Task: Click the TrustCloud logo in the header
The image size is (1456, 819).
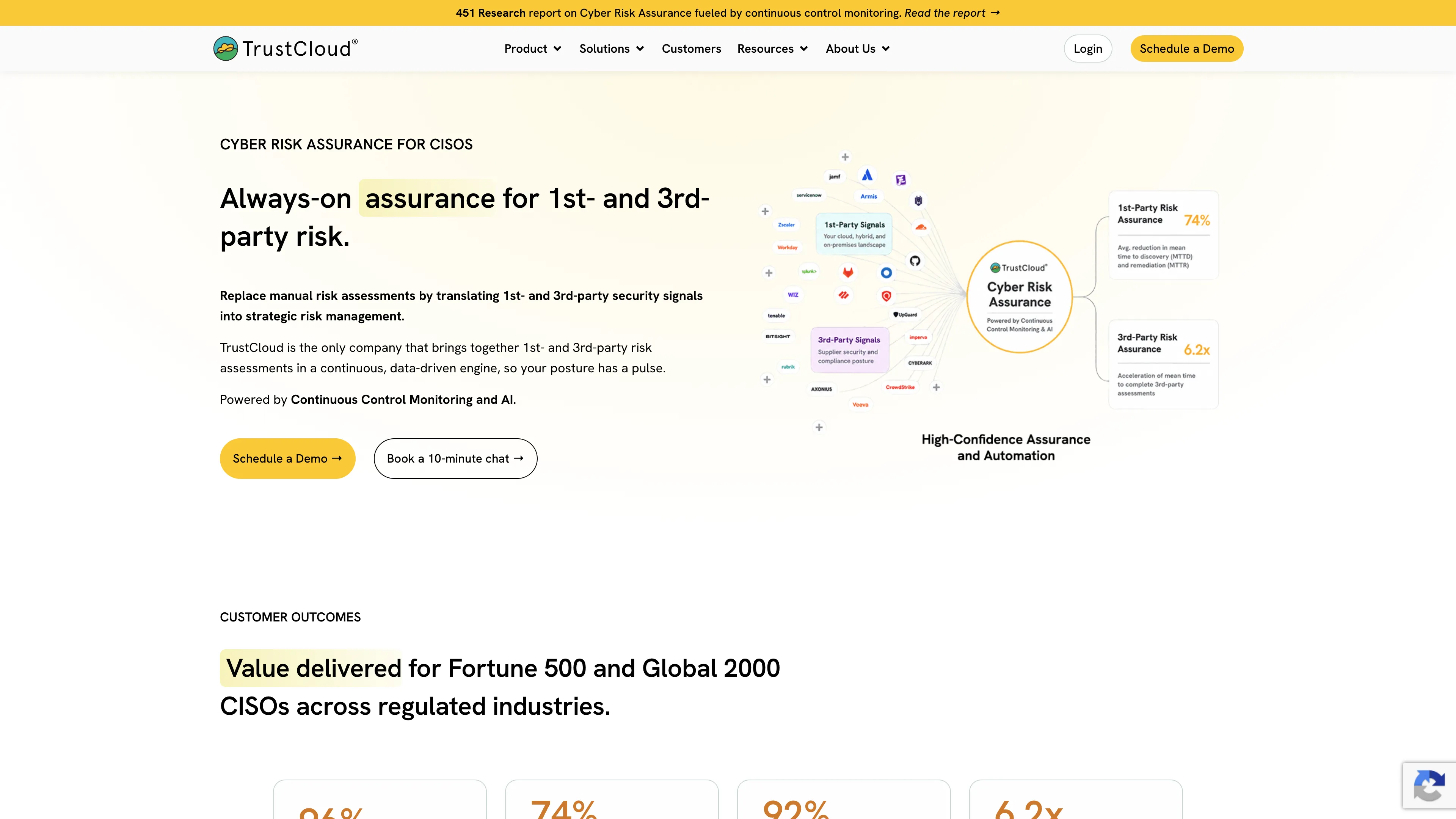Action: tap(285, 49)
